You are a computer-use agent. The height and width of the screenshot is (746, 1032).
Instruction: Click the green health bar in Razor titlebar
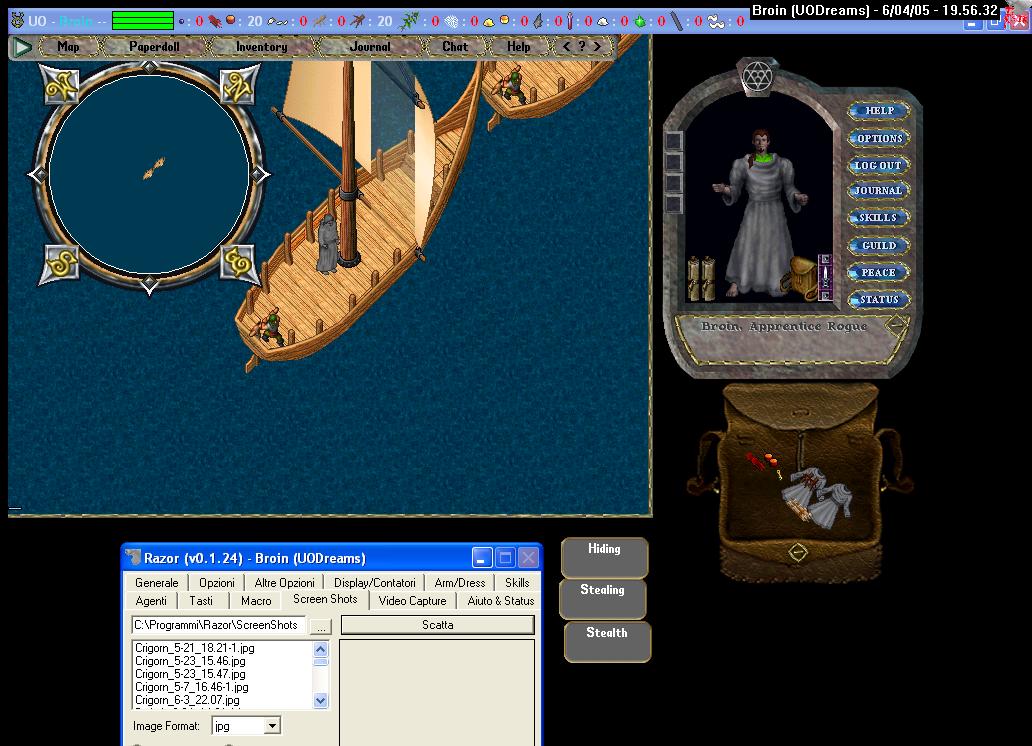click(x=142, y=21)
